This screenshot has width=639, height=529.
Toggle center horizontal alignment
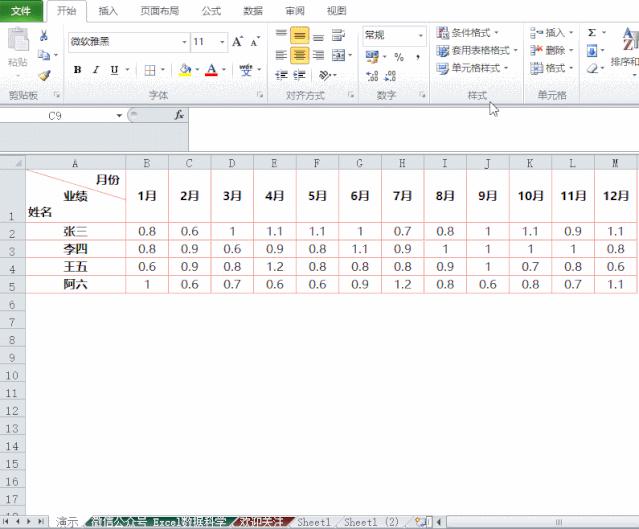click(300, 55)
